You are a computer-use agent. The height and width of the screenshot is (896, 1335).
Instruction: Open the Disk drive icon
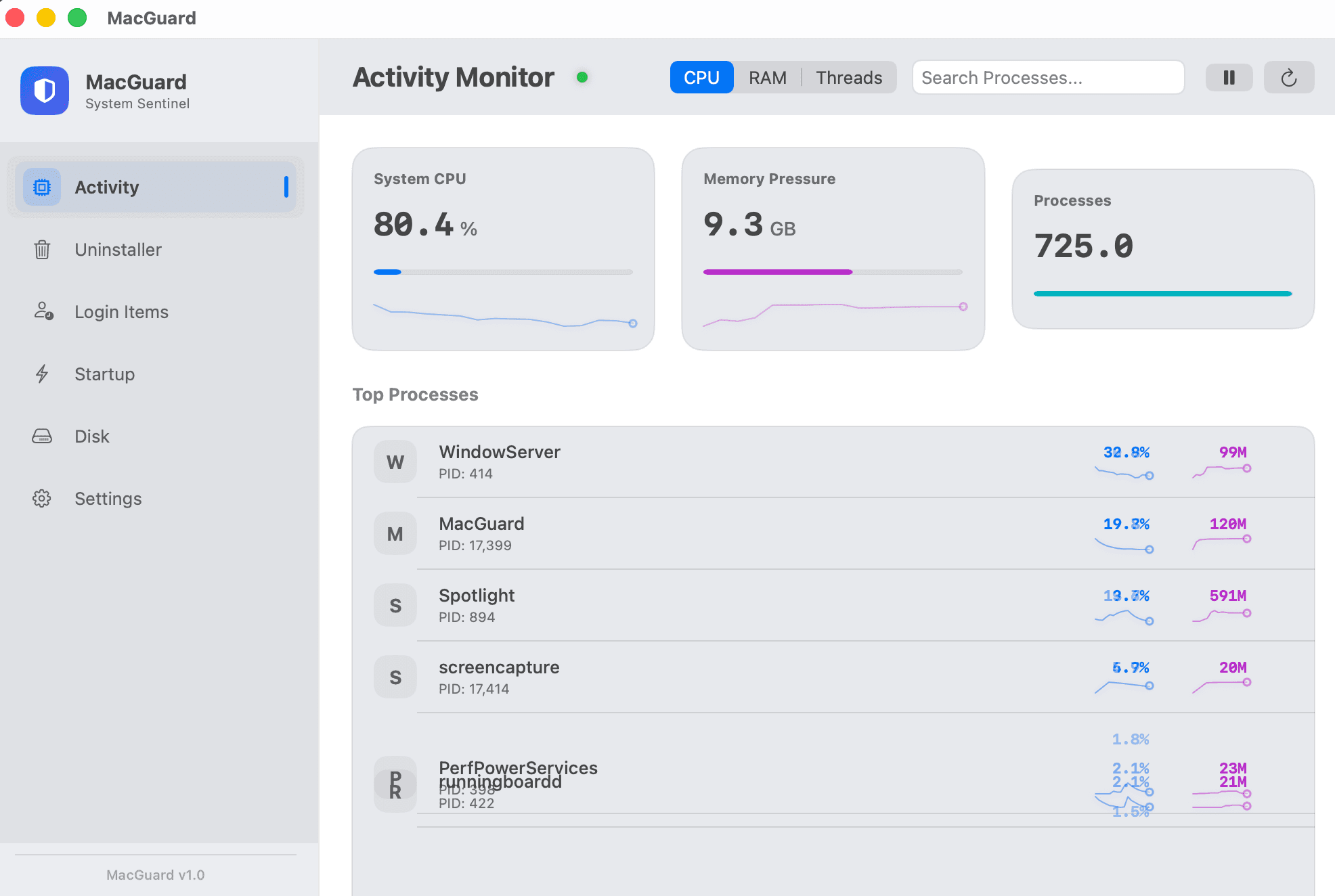click(42, 436)
